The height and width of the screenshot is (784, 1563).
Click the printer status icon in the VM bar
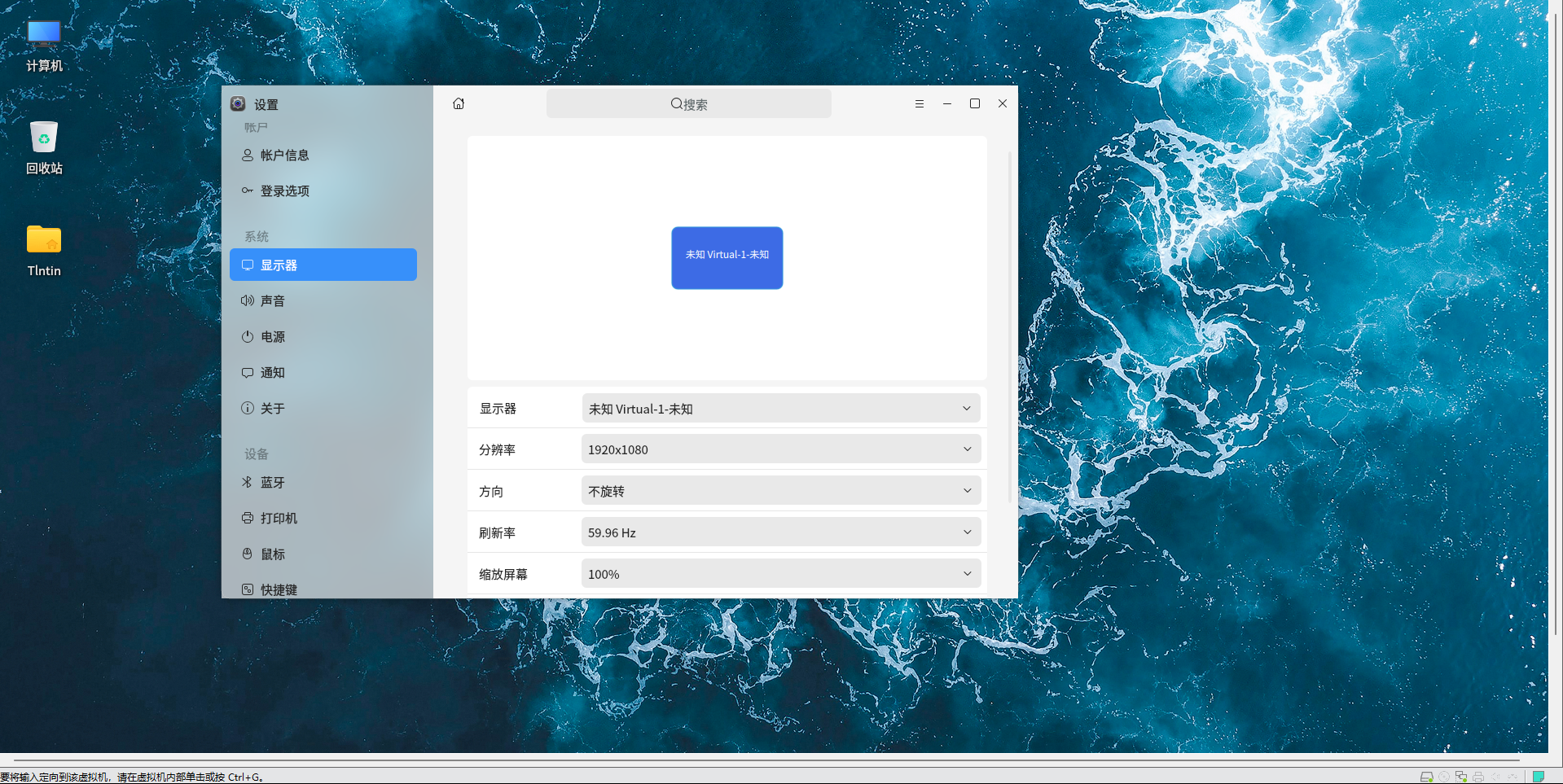click(1478, 777)
